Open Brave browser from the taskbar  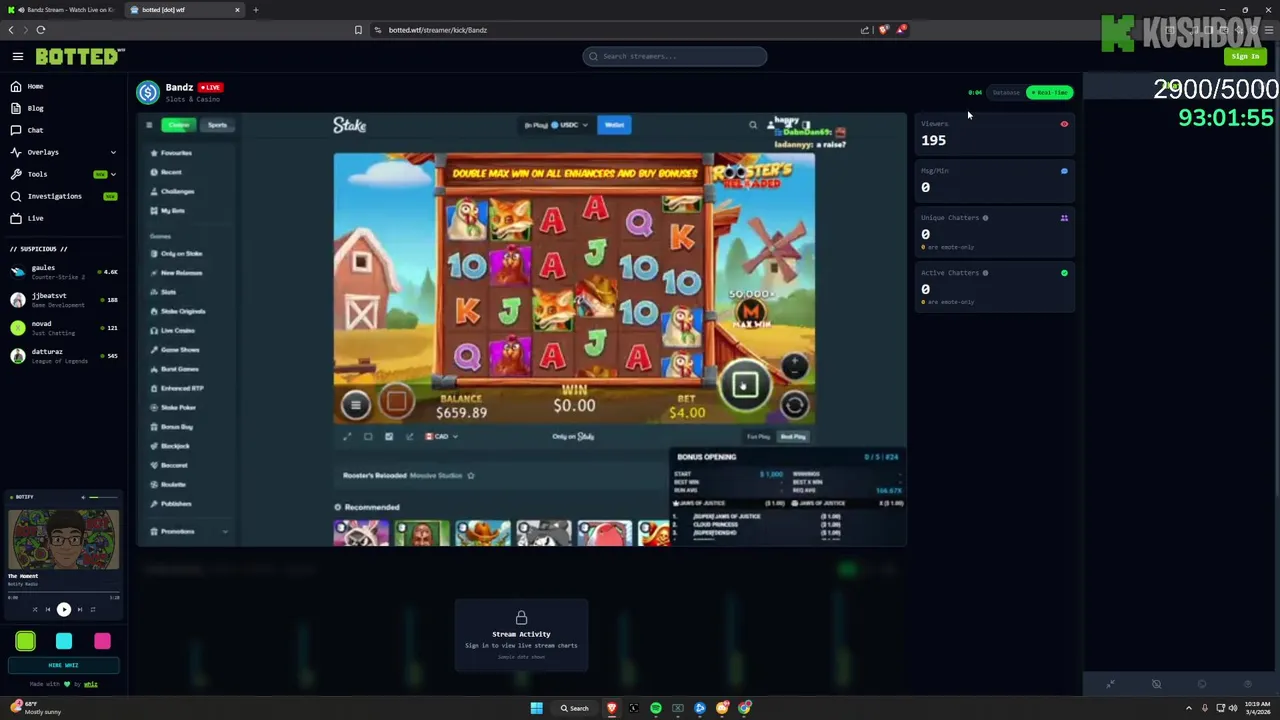611,708
